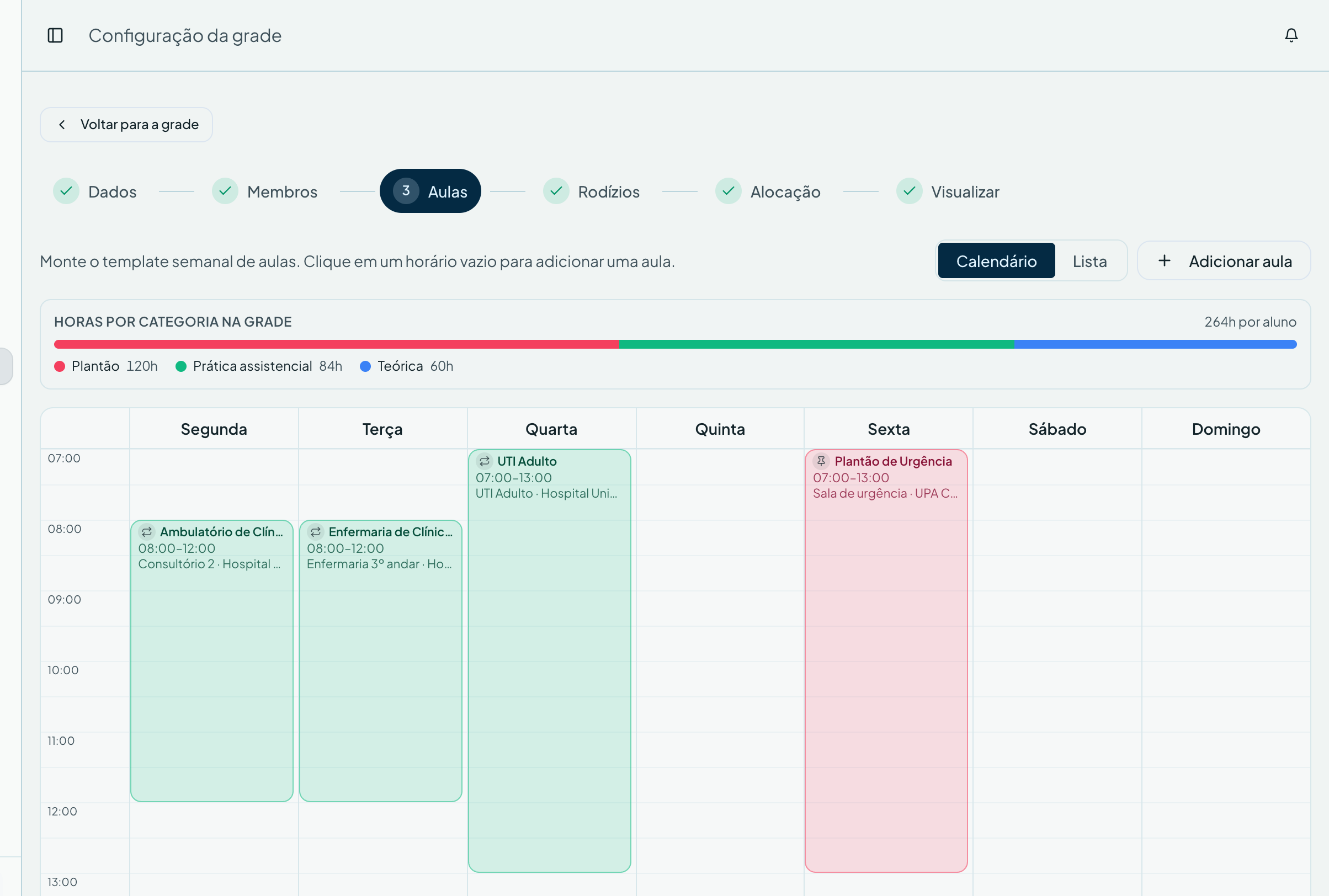Switch to Lista view

pos(1089,261)
